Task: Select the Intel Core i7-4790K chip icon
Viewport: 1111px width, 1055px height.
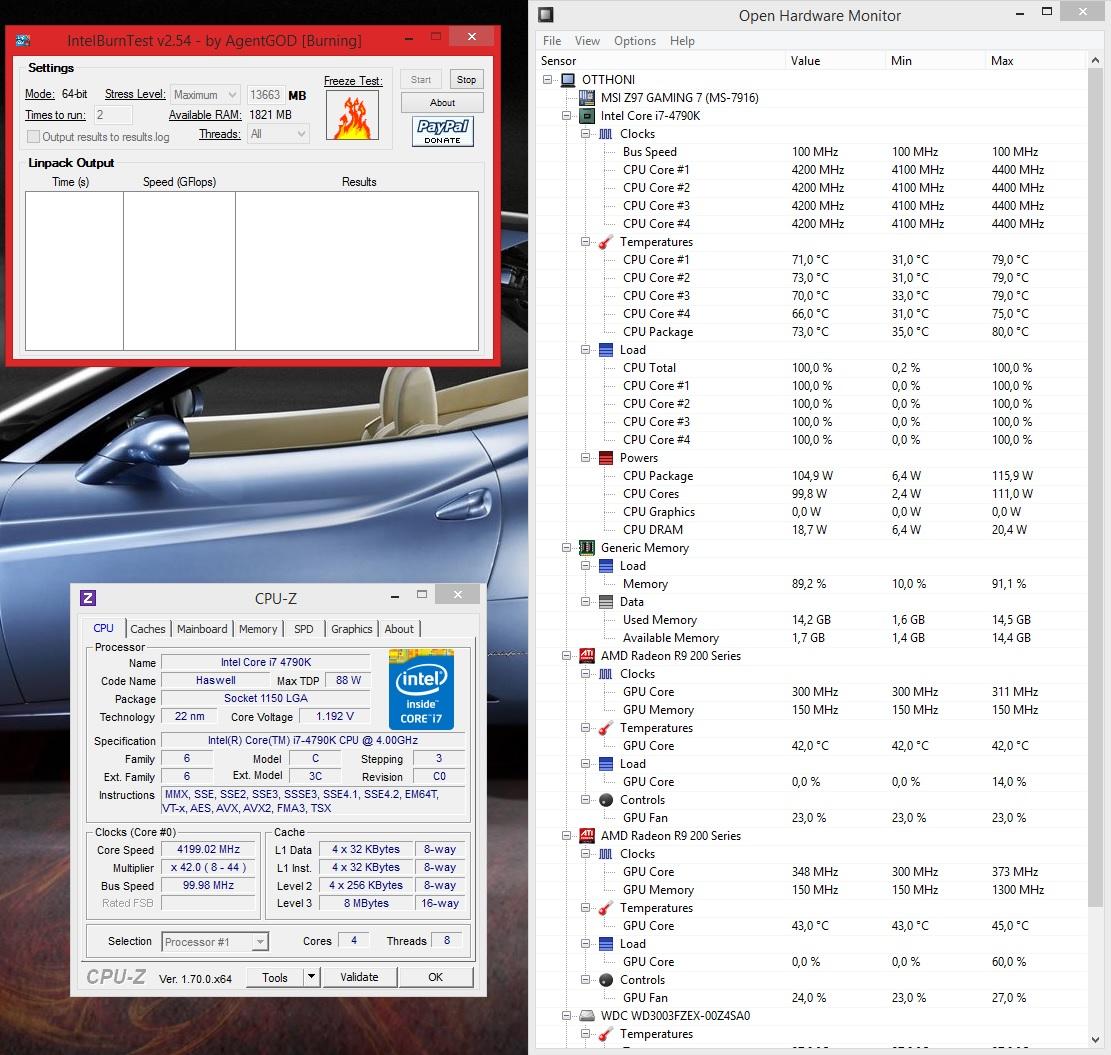Action: 587,116
